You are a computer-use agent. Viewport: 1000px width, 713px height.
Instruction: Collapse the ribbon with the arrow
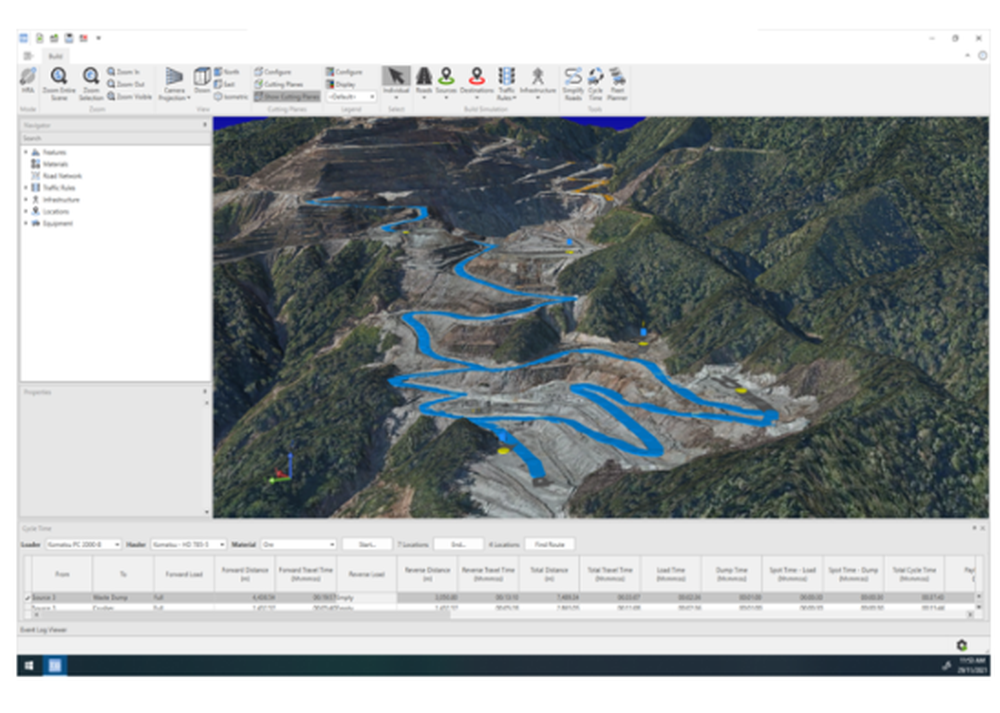[x=967, y=55]
